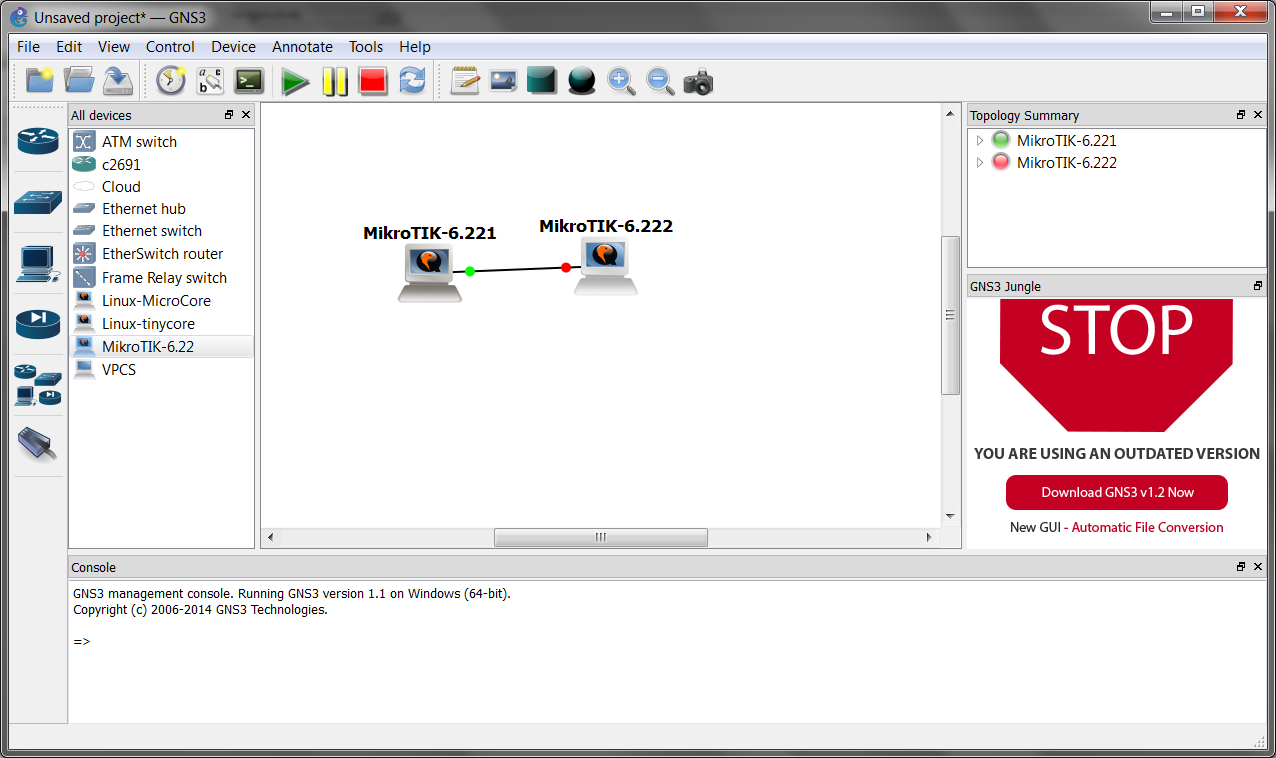This screenshot has height=758, width=1276.
Task: Open the Tools menu
Action: coord(366,46)
